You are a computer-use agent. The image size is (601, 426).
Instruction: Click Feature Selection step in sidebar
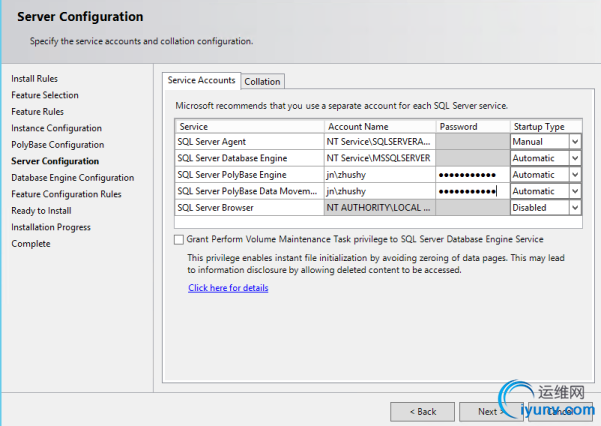(x=45, y=95)
